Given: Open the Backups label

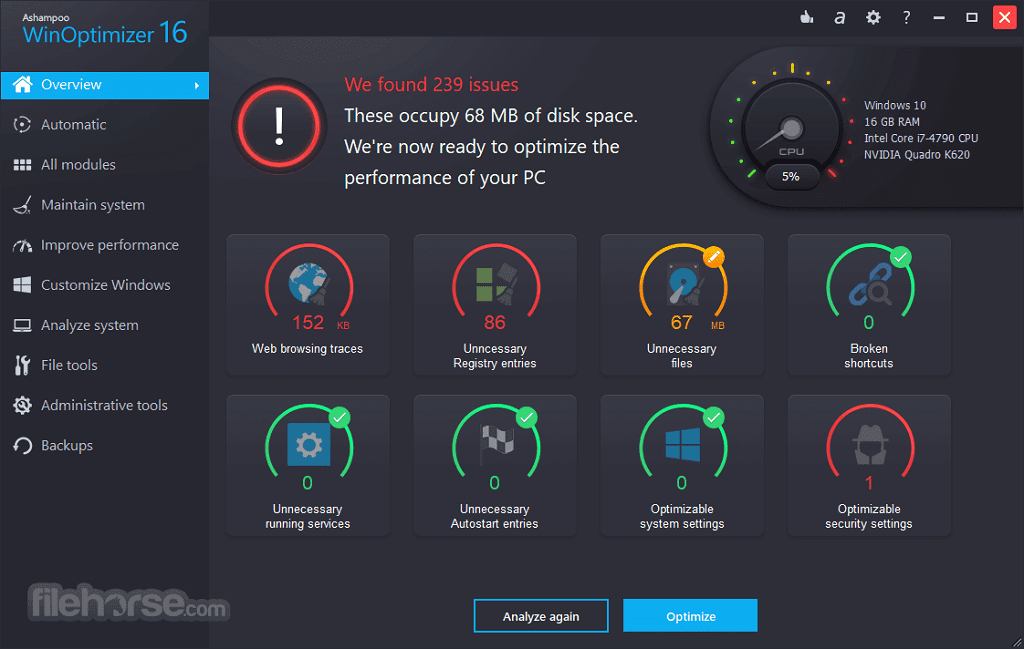Looking at the screenshot, I should [67, 446].
